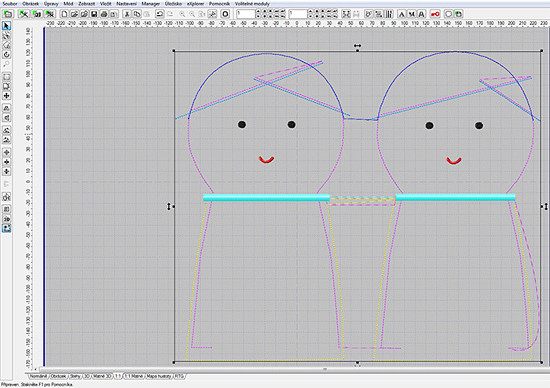The height and width of the screenshot is (388, 550).
Task: Click the Cut scissors icon
Action: (x=127, y=14)
